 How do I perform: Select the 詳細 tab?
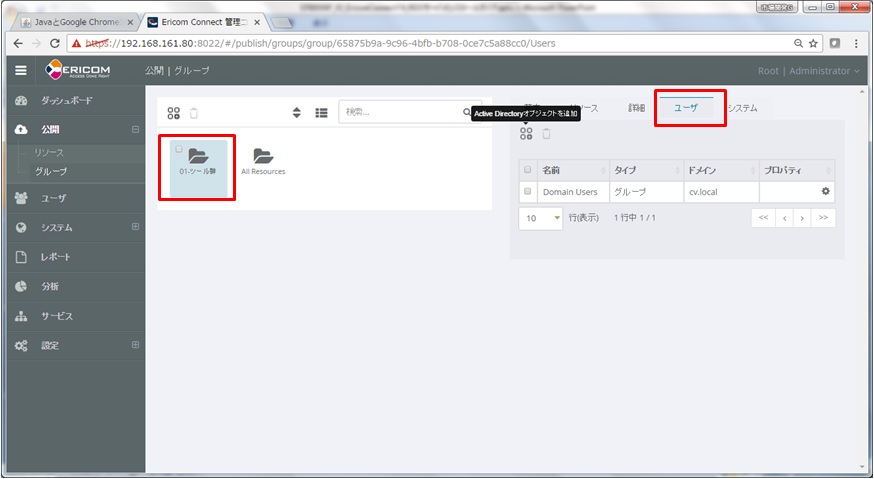pyautogui.click(x=636, y=107)
